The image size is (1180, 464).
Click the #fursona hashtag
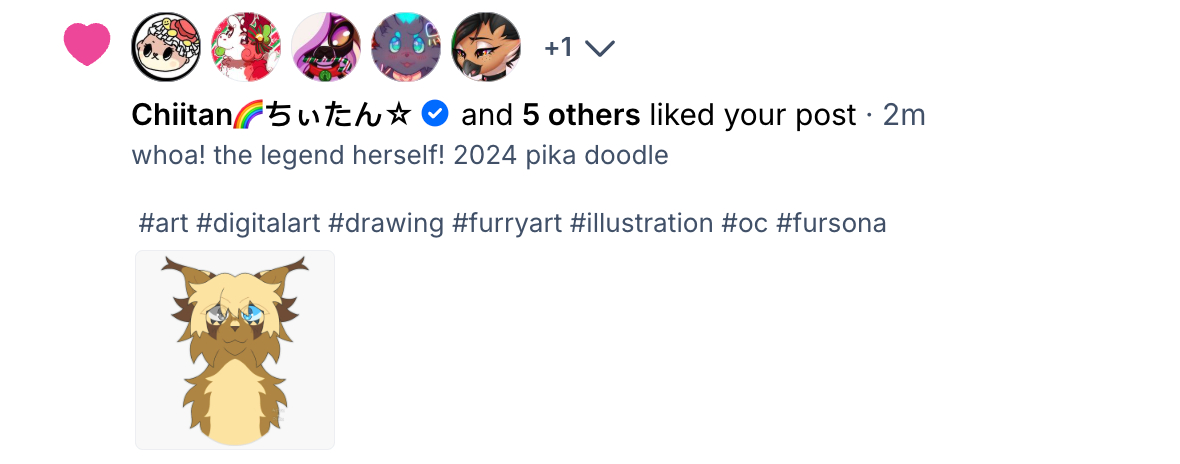tap(831, 223)
